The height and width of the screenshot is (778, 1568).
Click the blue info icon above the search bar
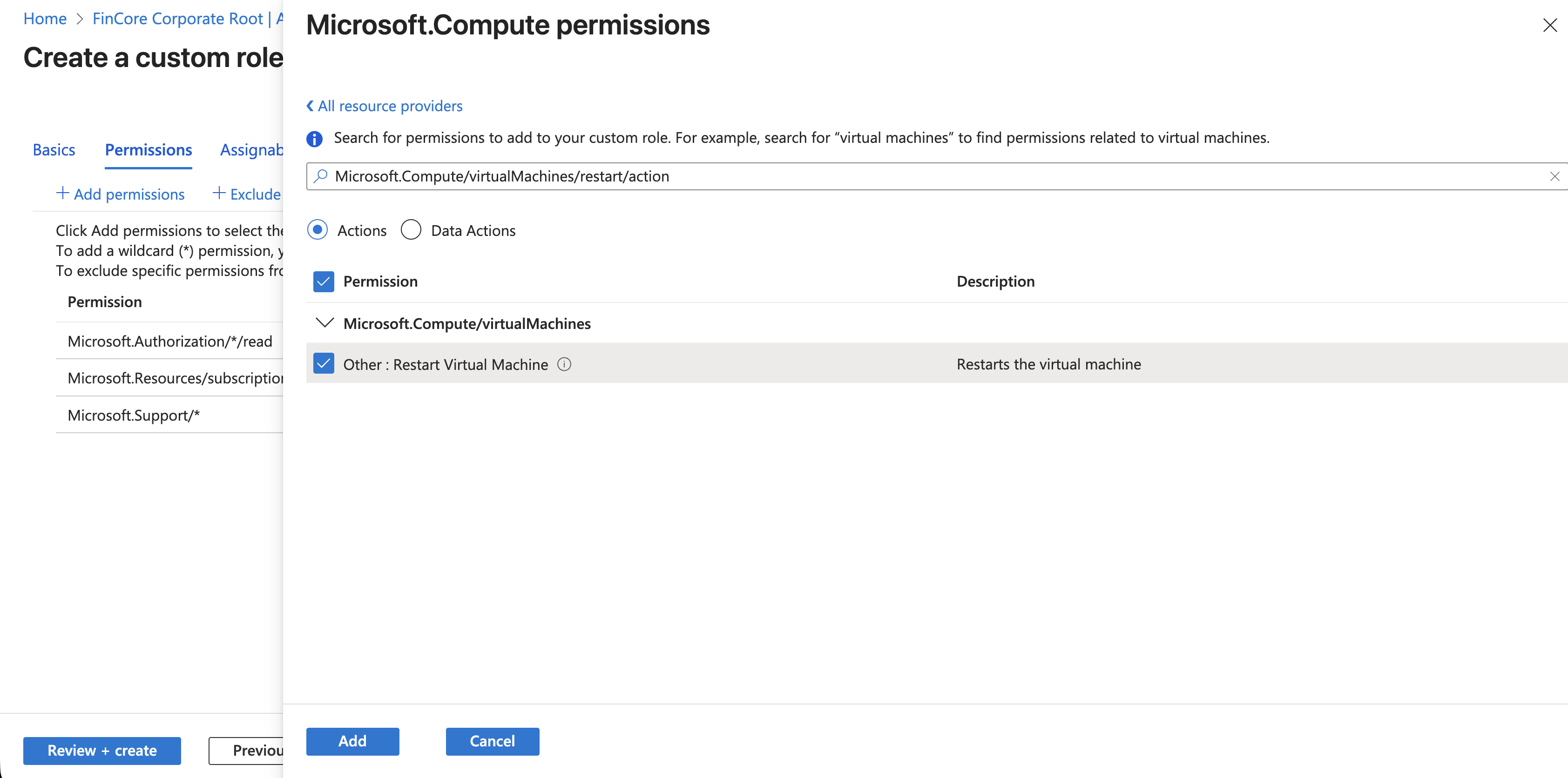click(x=314, y=139)
